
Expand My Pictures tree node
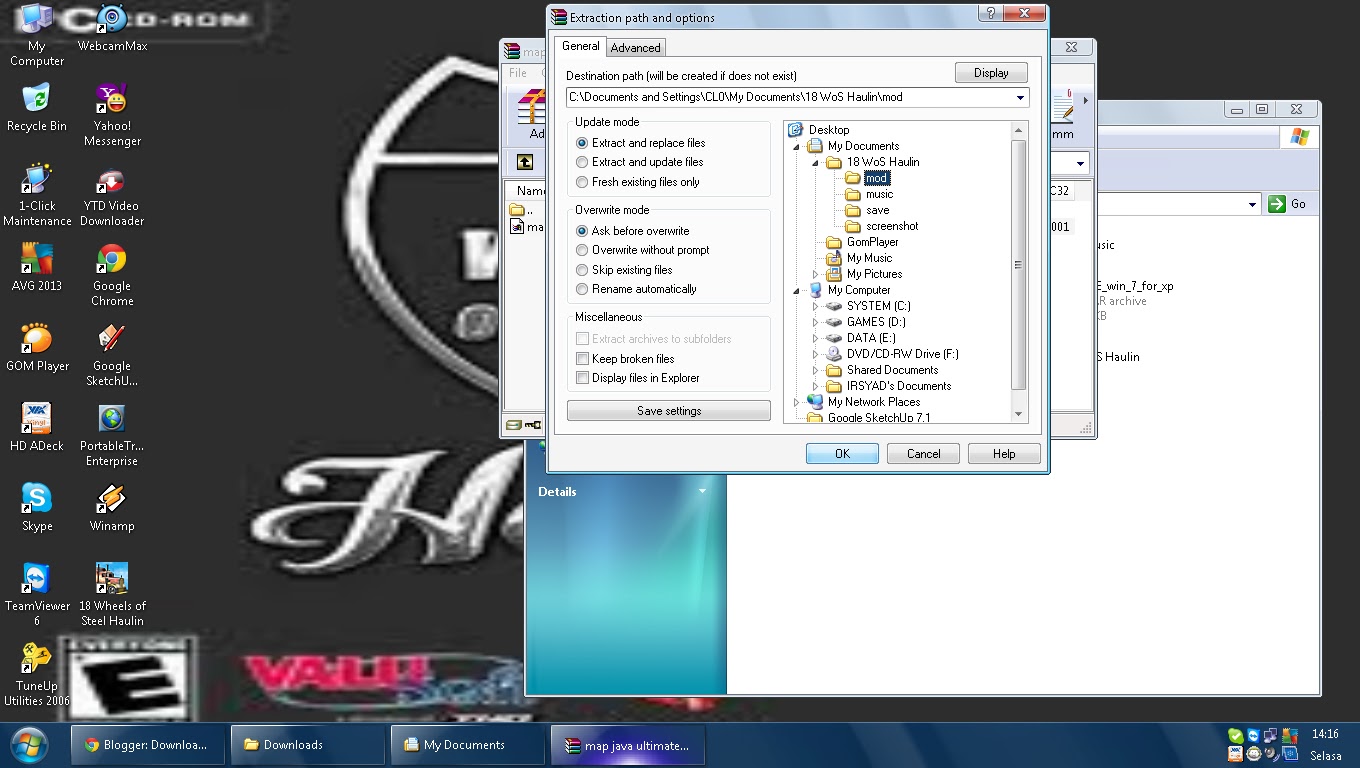pyautogui.click(x=816, y=274)
